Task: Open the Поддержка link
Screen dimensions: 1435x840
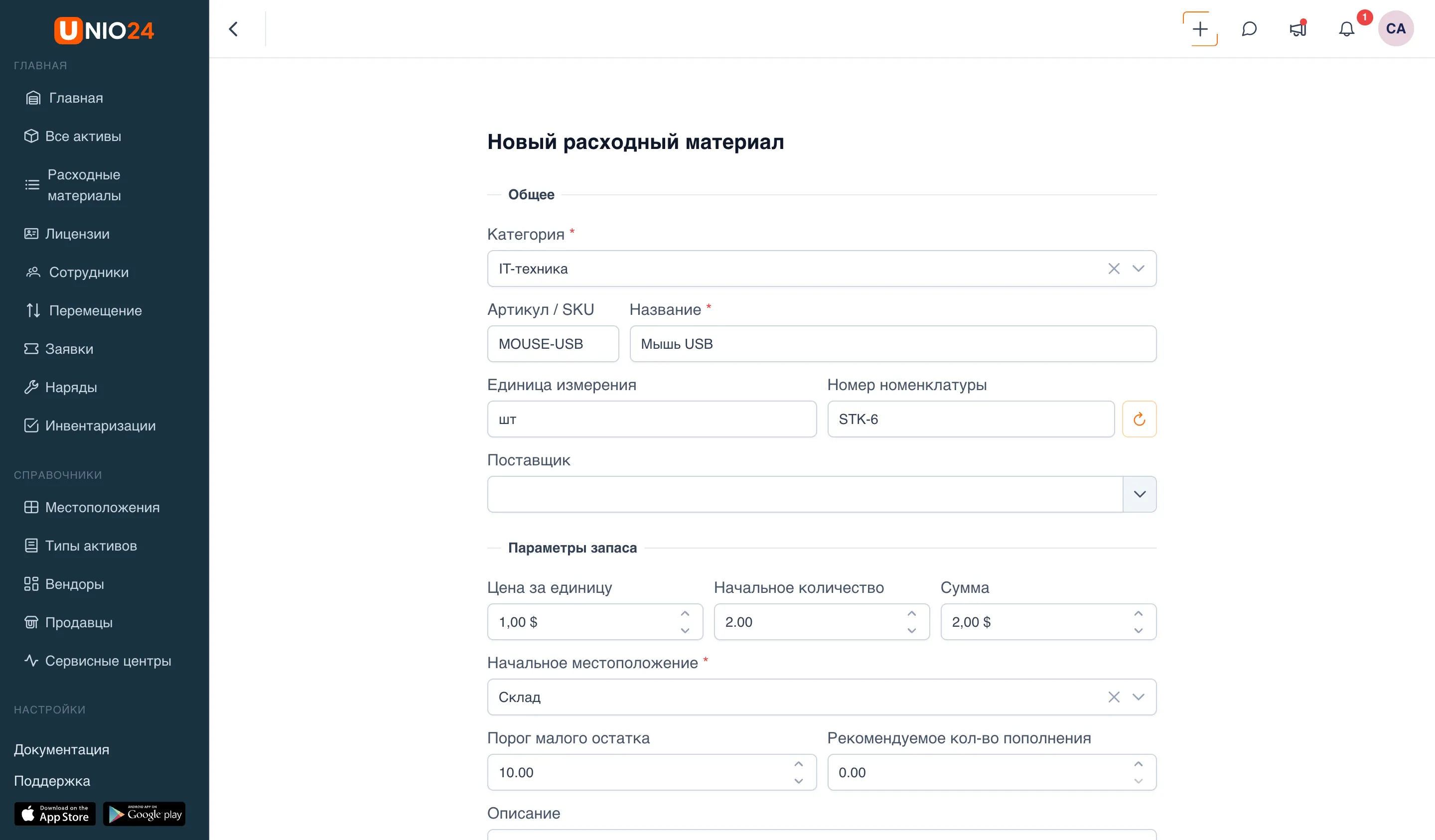Action: (x=52, y=781)
